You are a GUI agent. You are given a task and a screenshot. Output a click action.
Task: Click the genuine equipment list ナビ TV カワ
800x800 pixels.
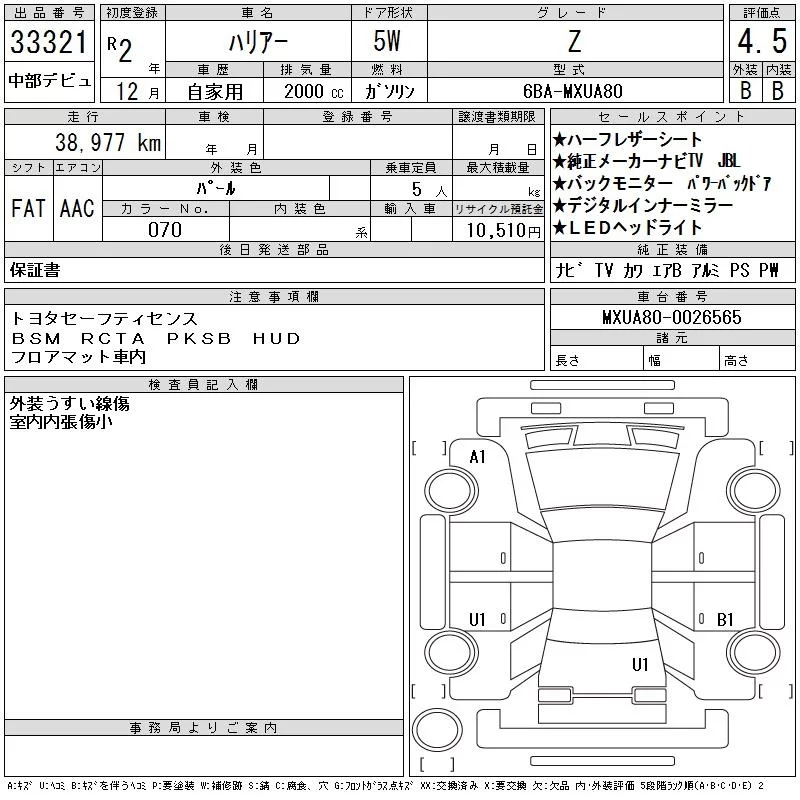(x=667, y=270)
